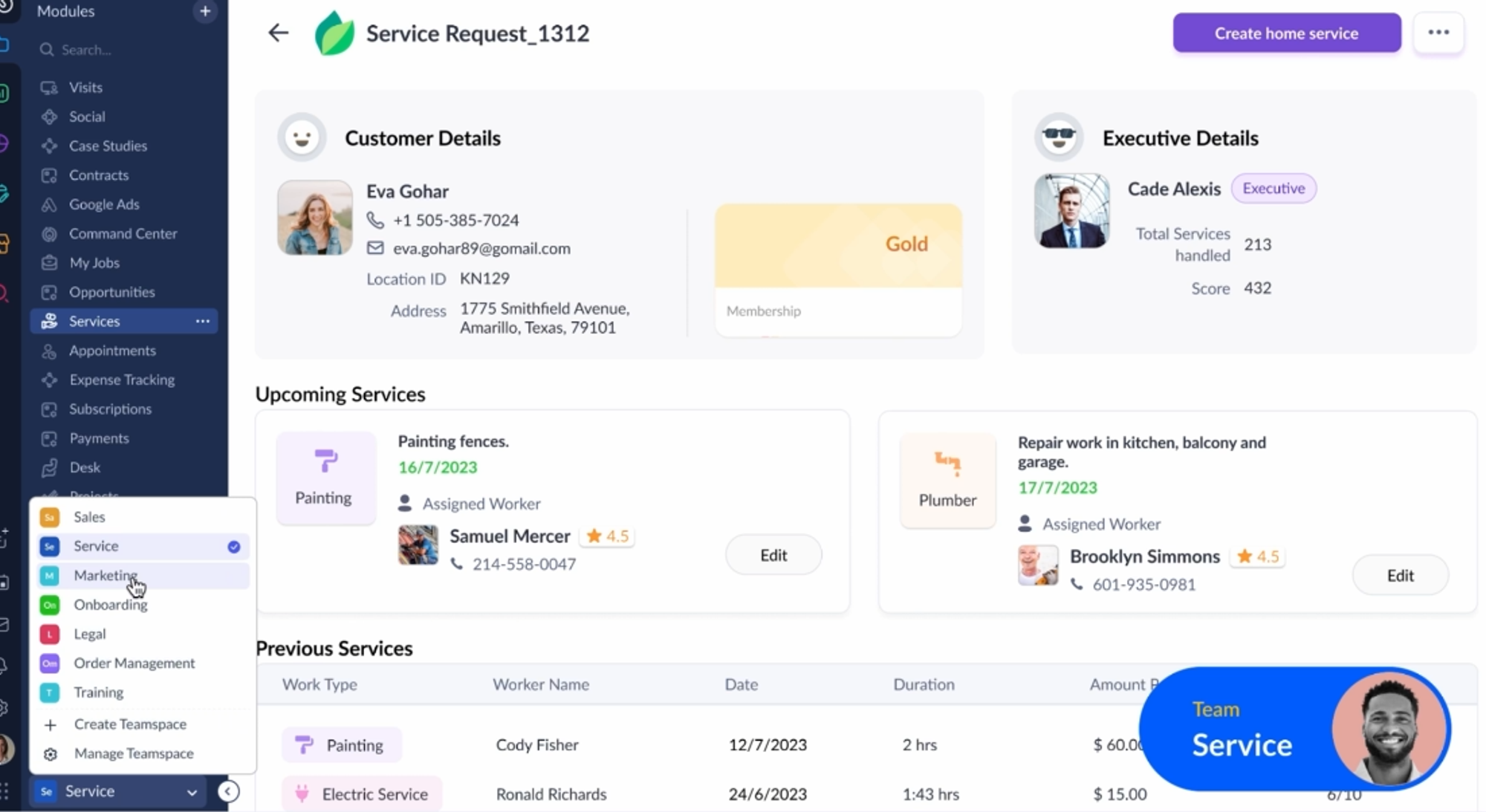Select Sales teamspace
The image size is (1486, 812).
[143, 517]
